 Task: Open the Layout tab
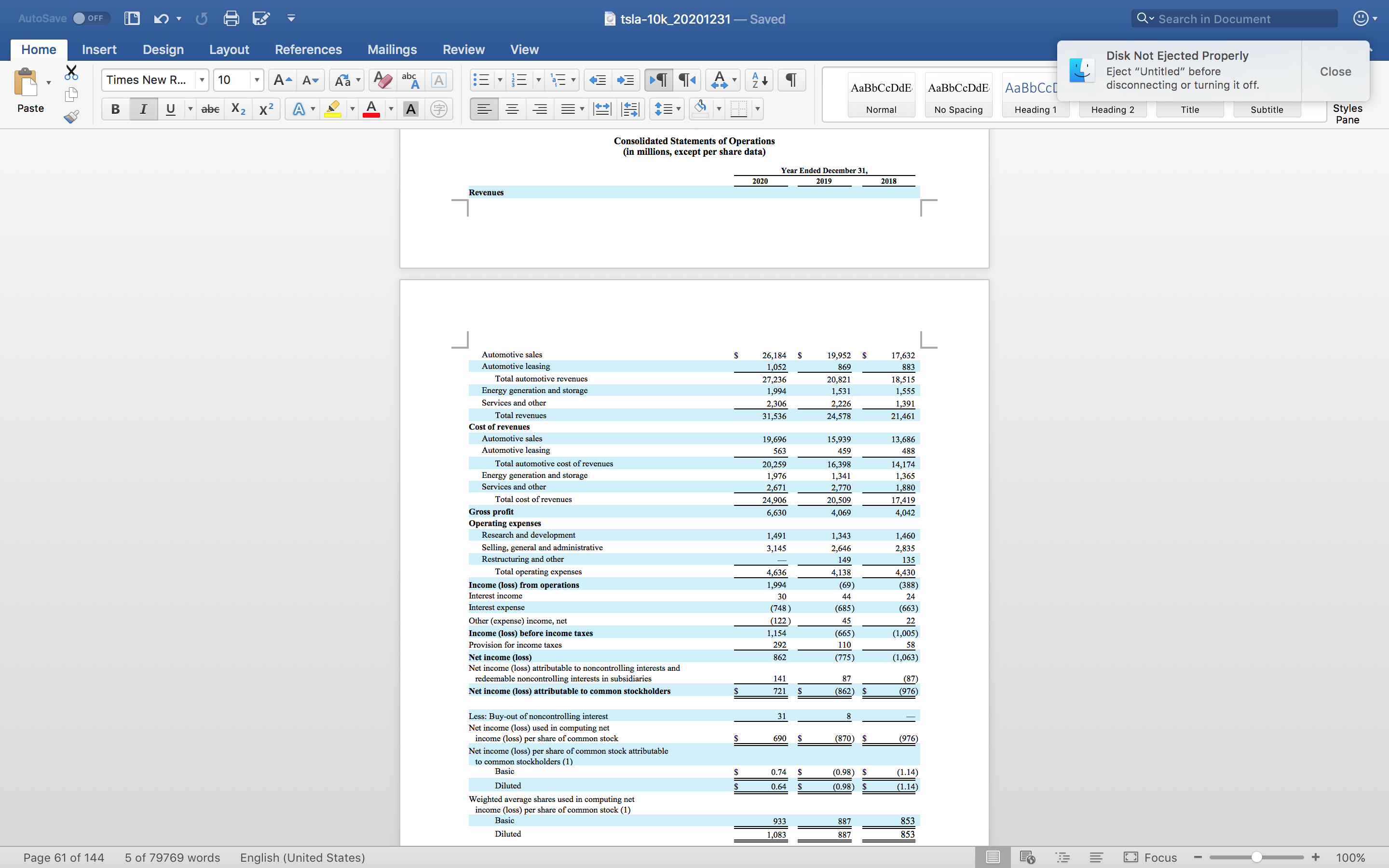click(x=229, y=49)
